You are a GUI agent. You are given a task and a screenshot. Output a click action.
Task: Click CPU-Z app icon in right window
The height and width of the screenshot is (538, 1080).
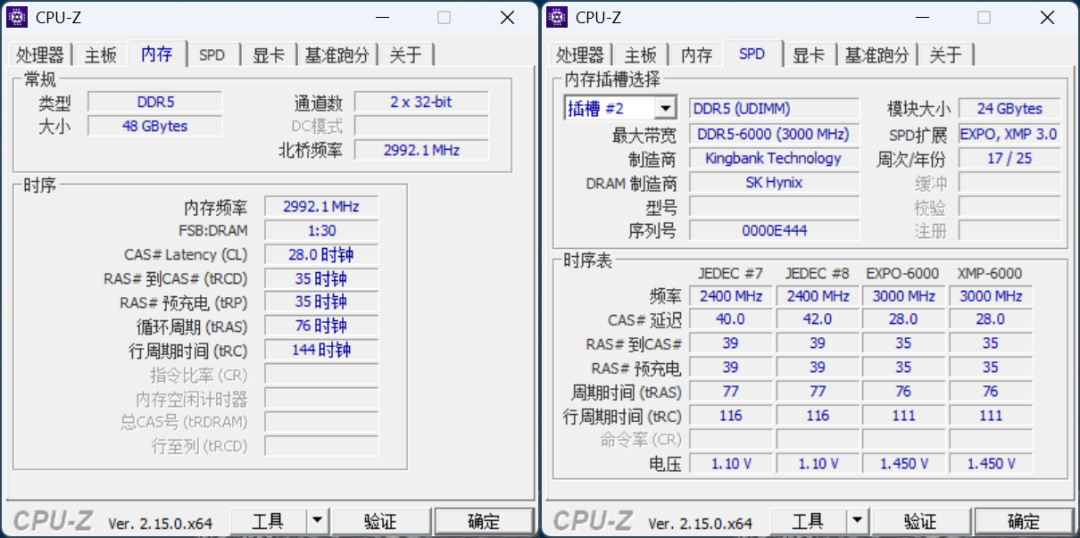coord(557,17)
